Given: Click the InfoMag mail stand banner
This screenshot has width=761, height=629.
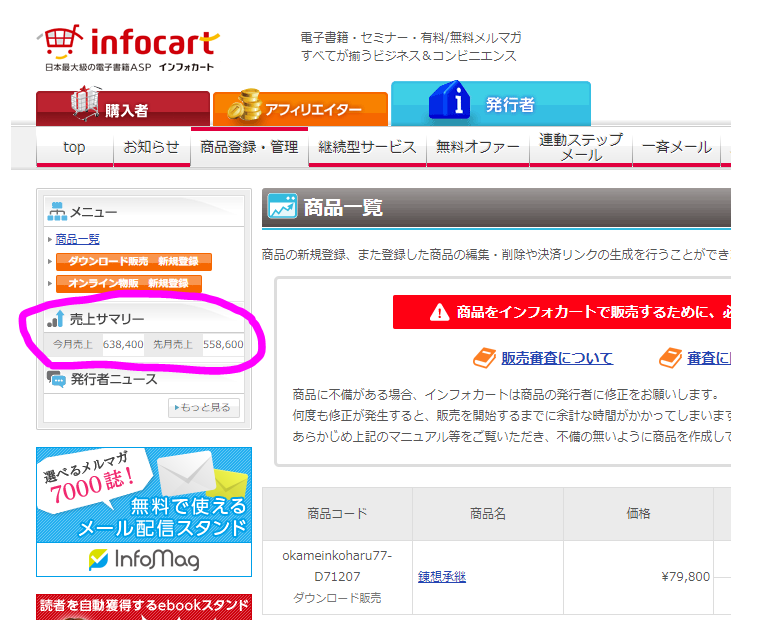Looking at the screenshot, I should pyautogui.click(x=143, y=511).
